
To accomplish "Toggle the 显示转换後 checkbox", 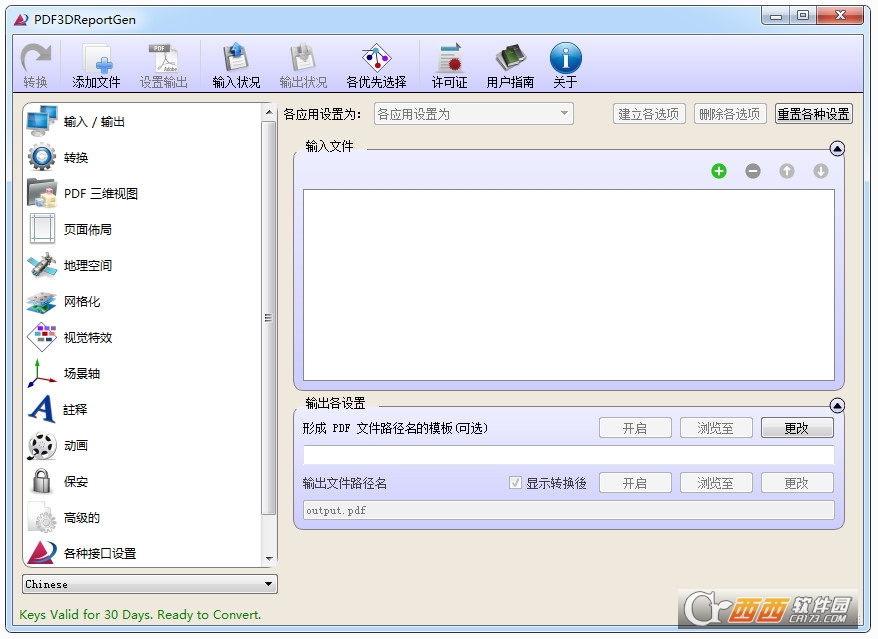I will [x=515, y=482].
